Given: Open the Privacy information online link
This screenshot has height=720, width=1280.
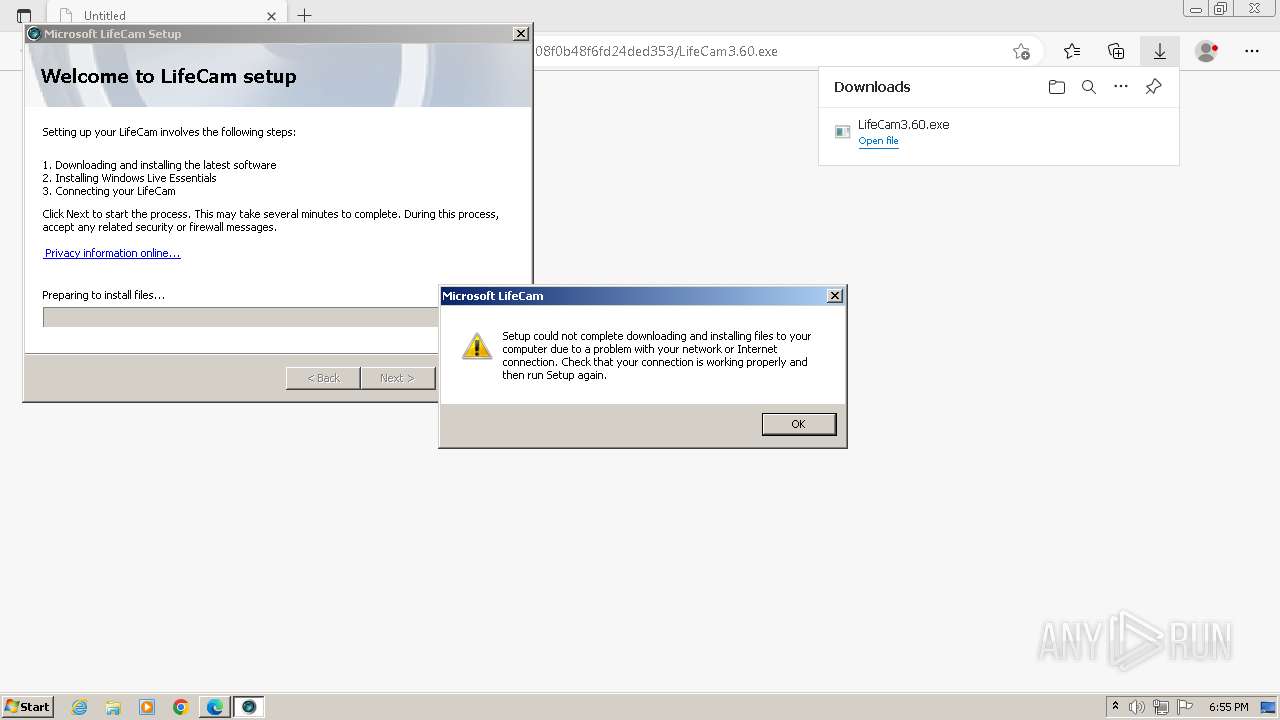Looking at the screenshot, I should [x=112, y=253].
